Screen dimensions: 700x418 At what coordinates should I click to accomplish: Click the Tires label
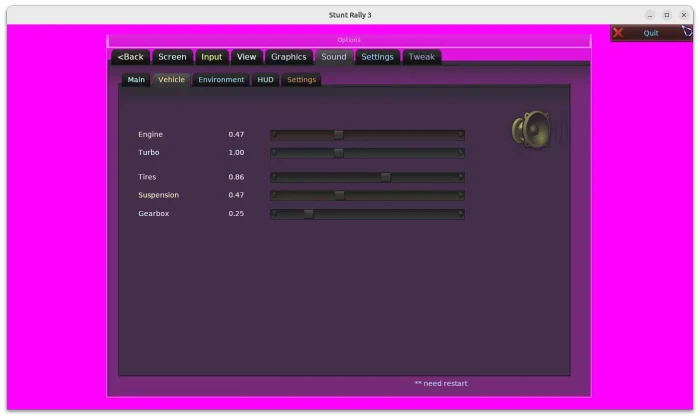[x=147, y=177]
